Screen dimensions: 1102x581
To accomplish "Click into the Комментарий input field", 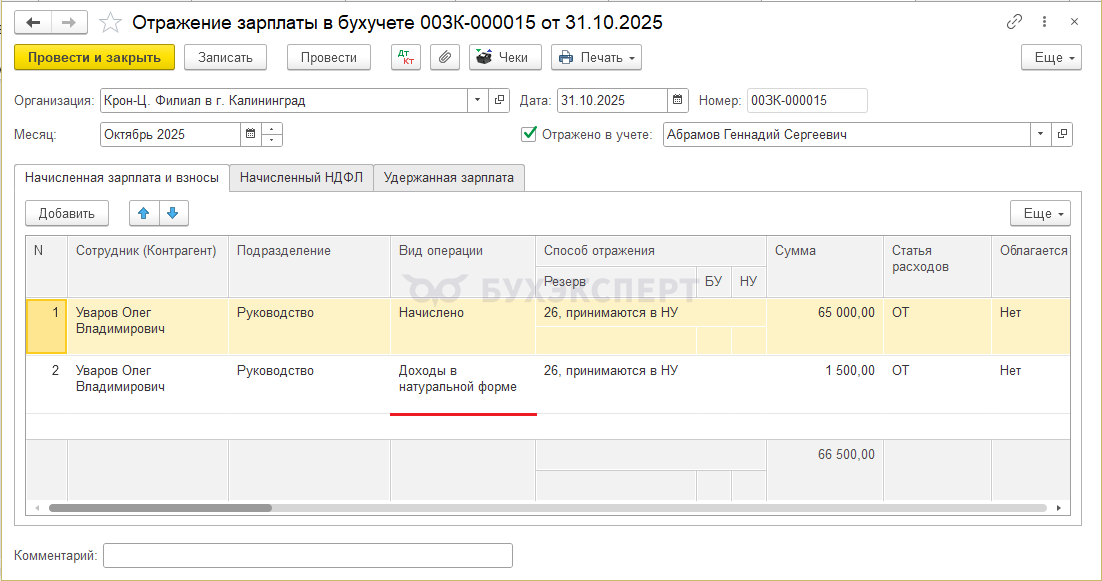I will pos(308,555).
